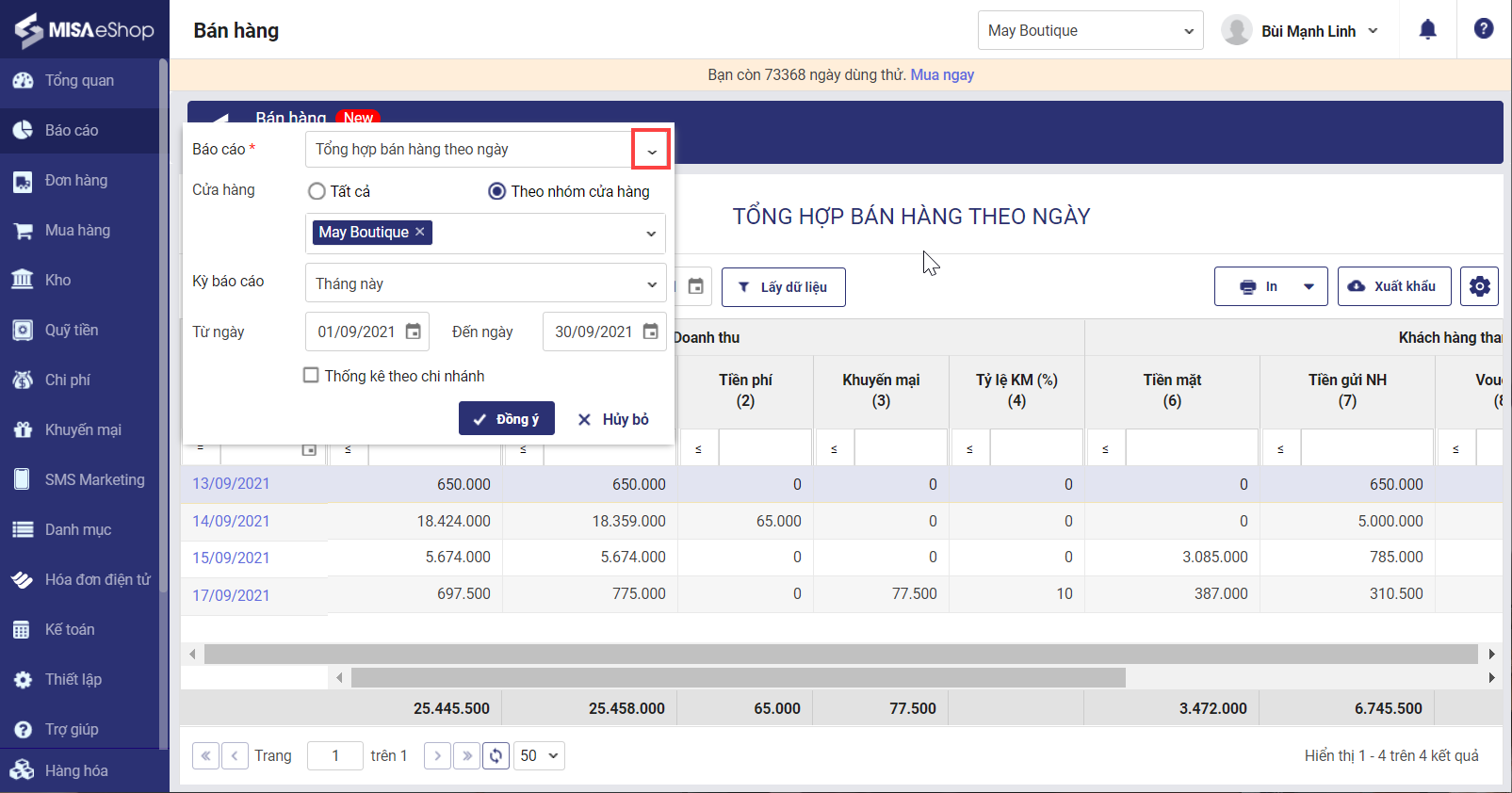
Task: Open Đơn hàng in the sidebar
Action: (76, 180)
